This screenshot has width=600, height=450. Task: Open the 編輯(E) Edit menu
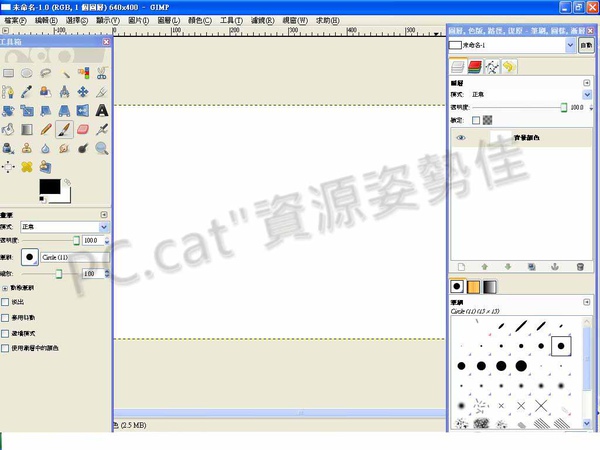[x=46, y=21]
